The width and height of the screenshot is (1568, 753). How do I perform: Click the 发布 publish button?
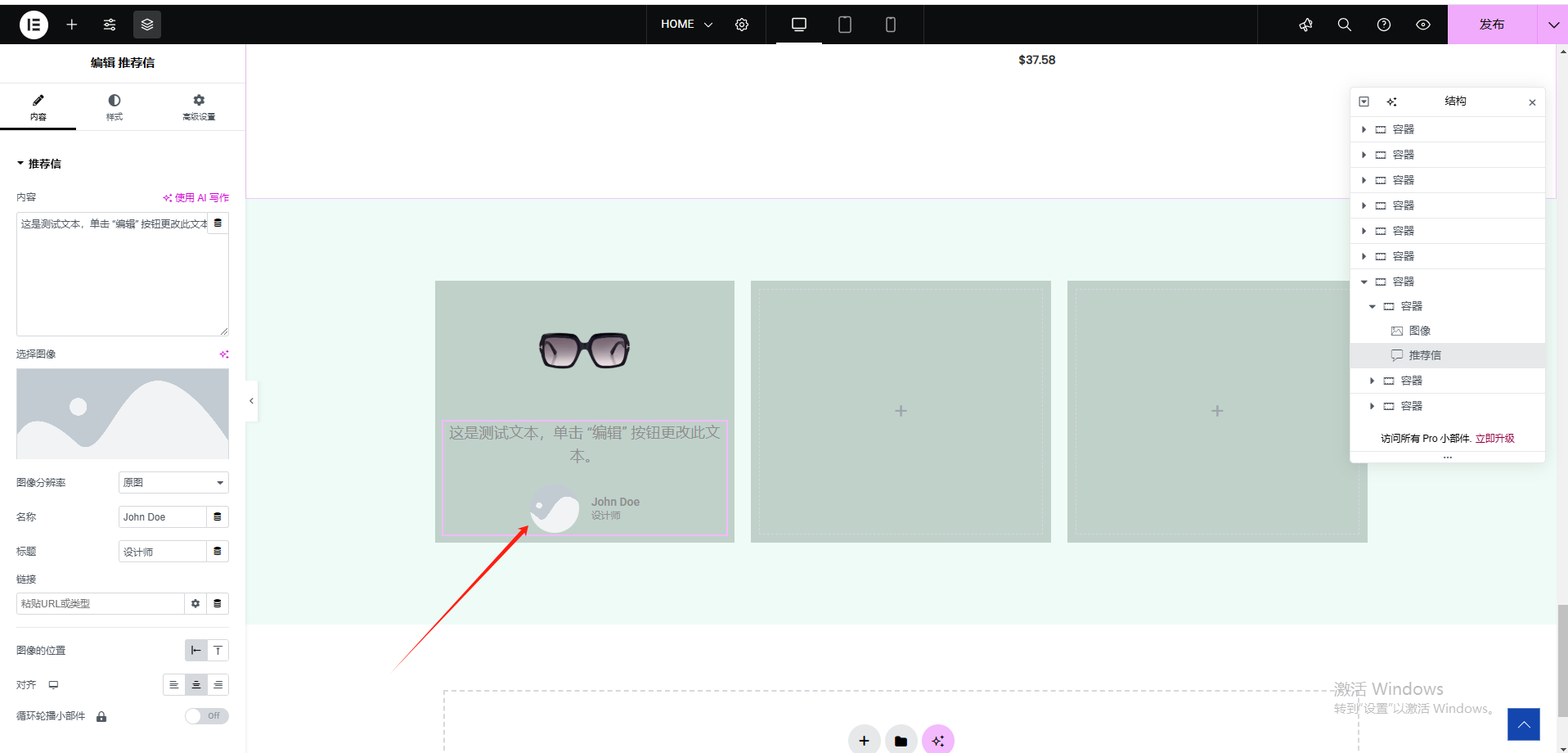pos(1491,25)
